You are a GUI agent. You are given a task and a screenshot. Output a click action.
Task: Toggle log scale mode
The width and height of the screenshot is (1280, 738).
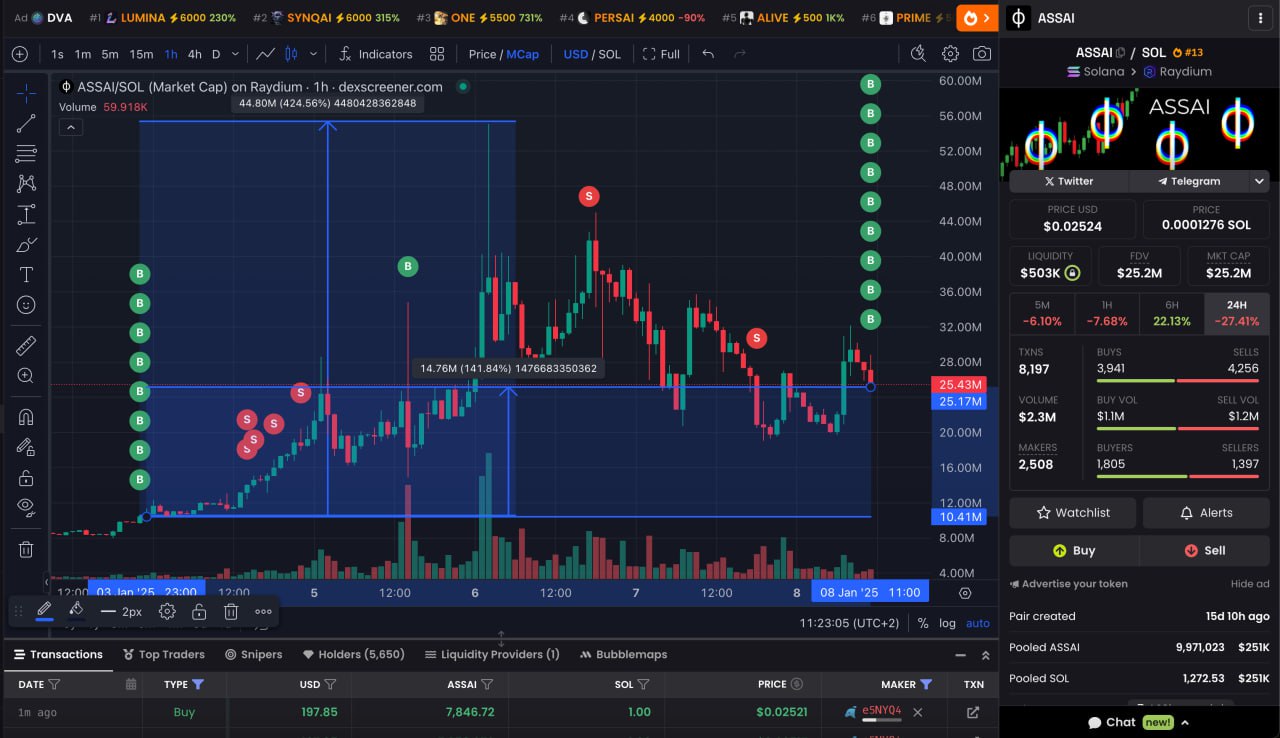pos(947,623)
